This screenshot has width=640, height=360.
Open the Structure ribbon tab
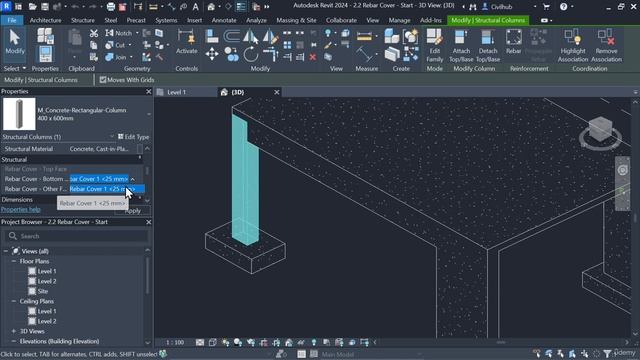click(83, 20)
